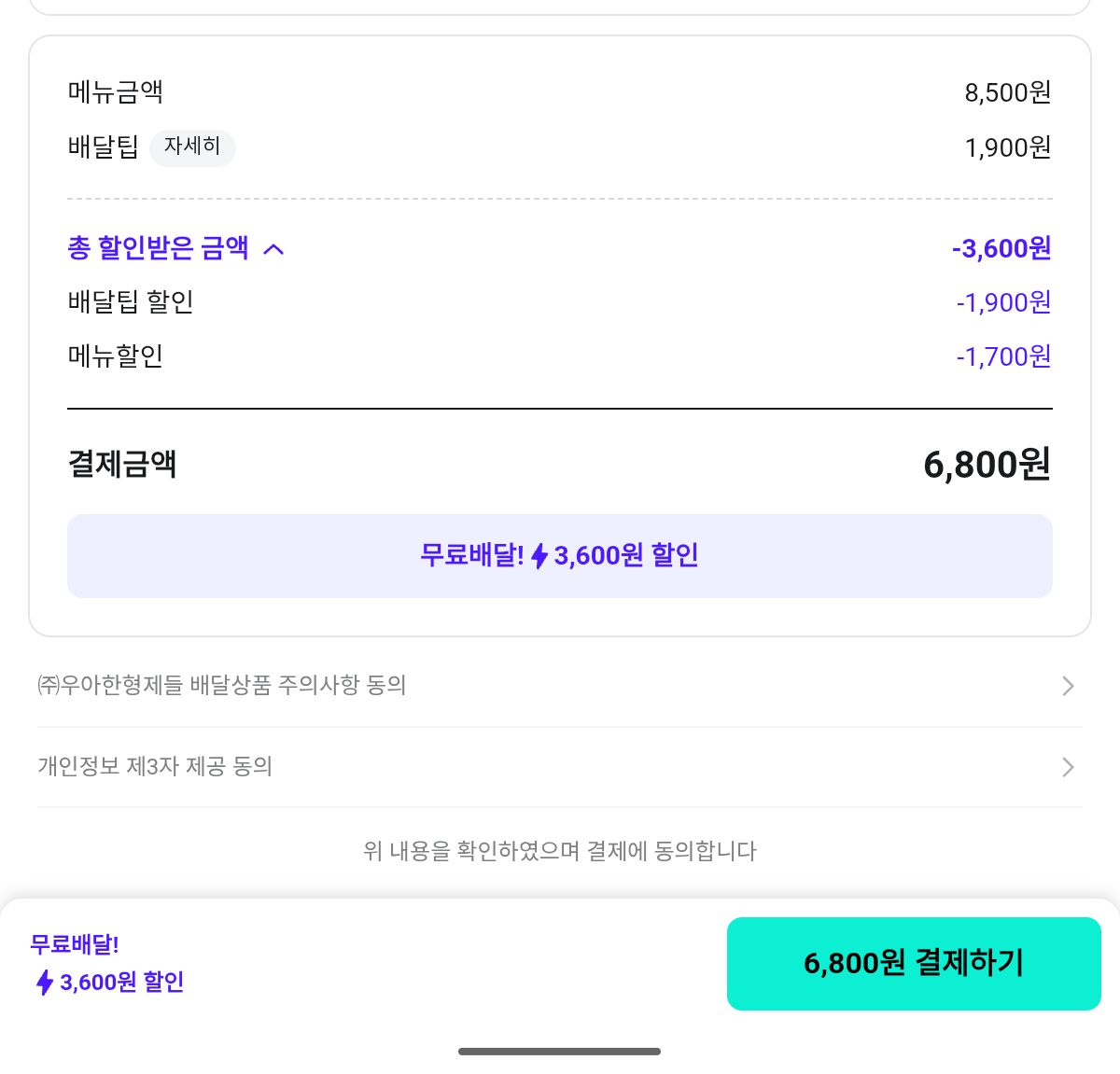Image resolution: width=1120 pixels, height=1074 pixels.
Task: Tap the 자세히 button beside 배달팁
Action: (192, 147)
